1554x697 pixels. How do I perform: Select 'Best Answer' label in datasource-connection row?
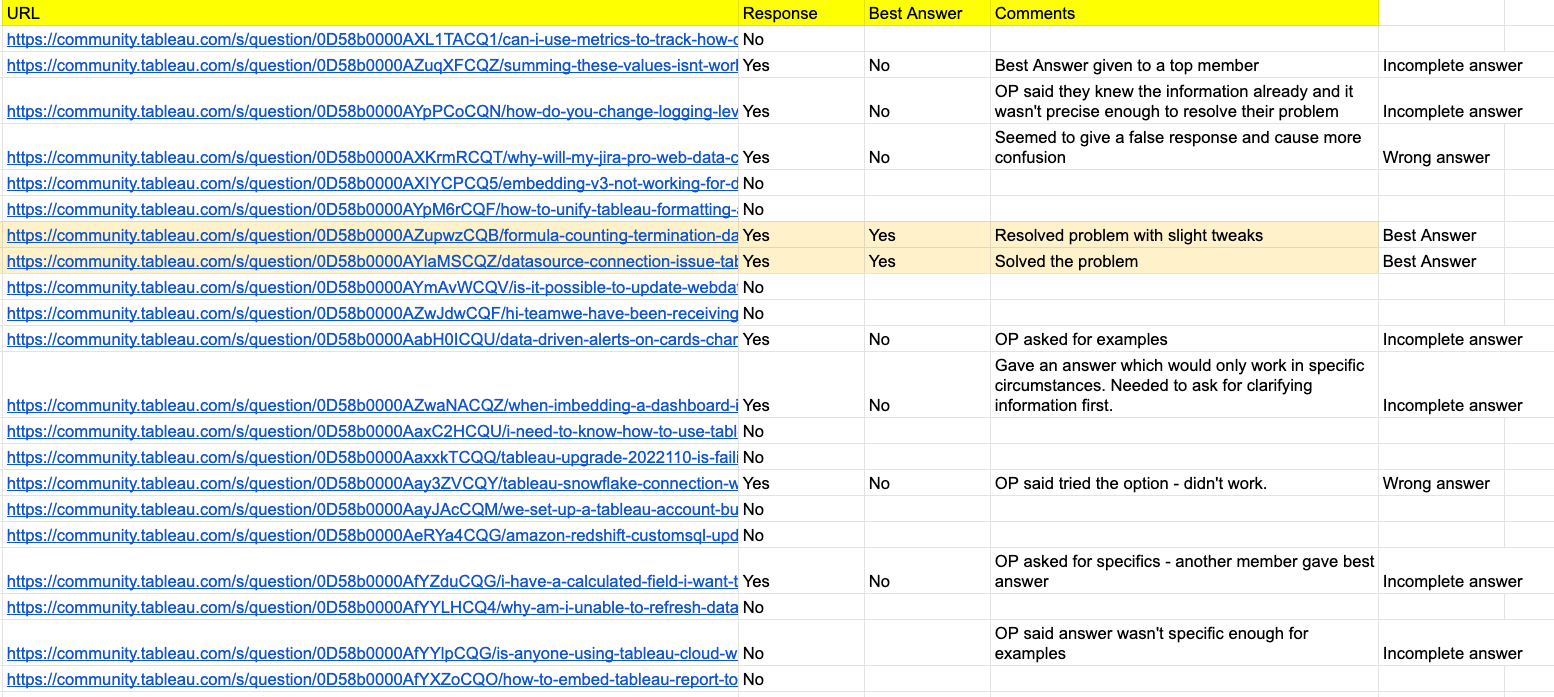[x=1429, y=262]
